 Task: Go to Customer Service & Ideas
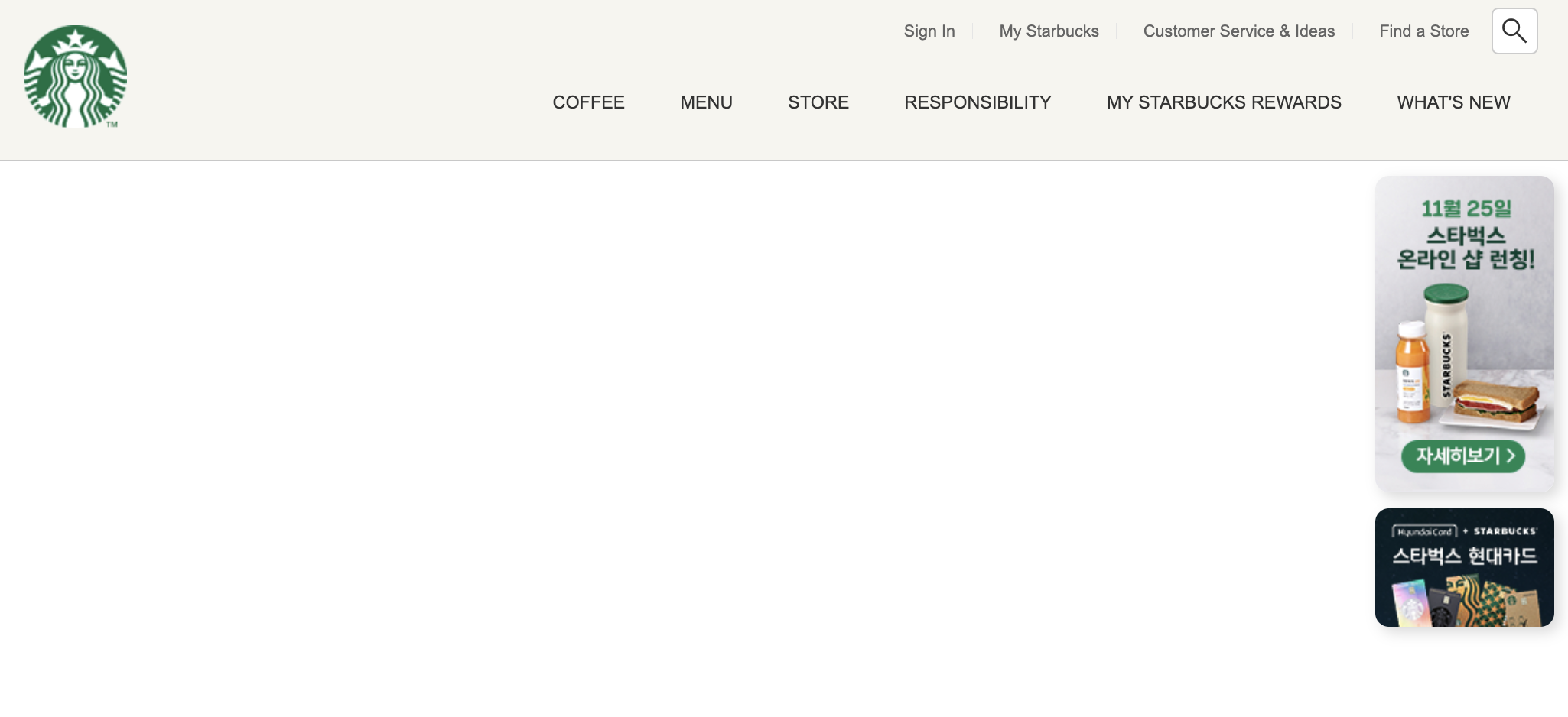tap(1239, 31)
